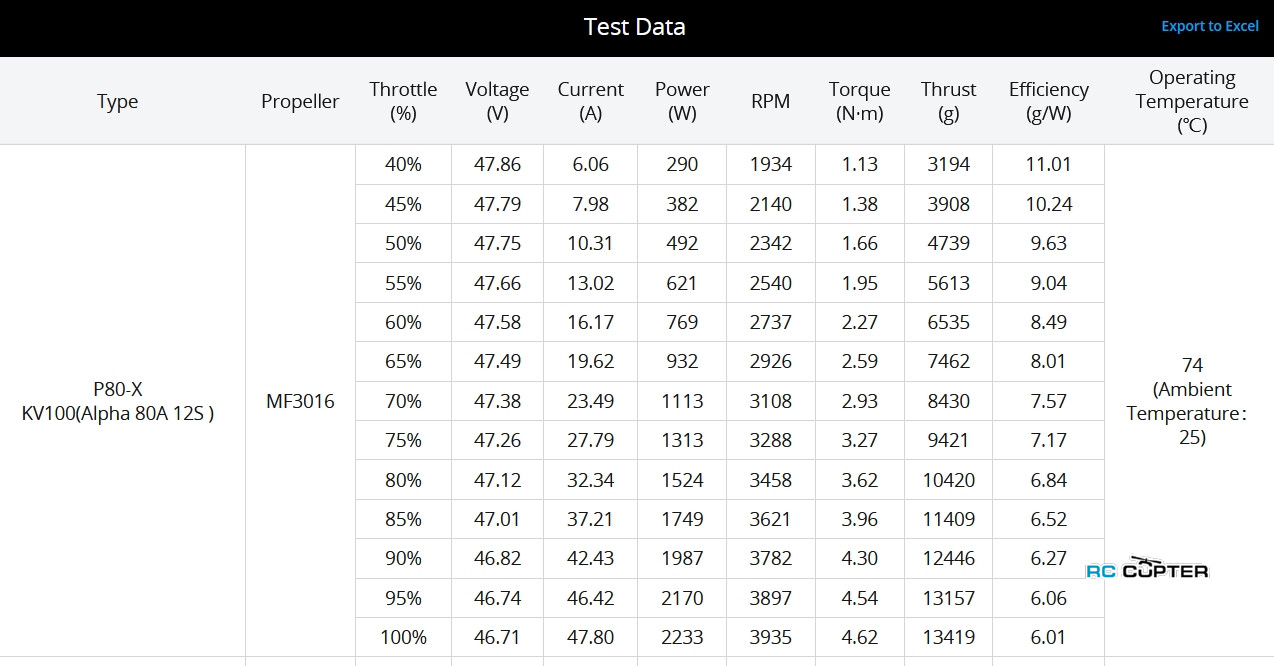
Task: Click the 2233 power value
Action: coord(681,637)
